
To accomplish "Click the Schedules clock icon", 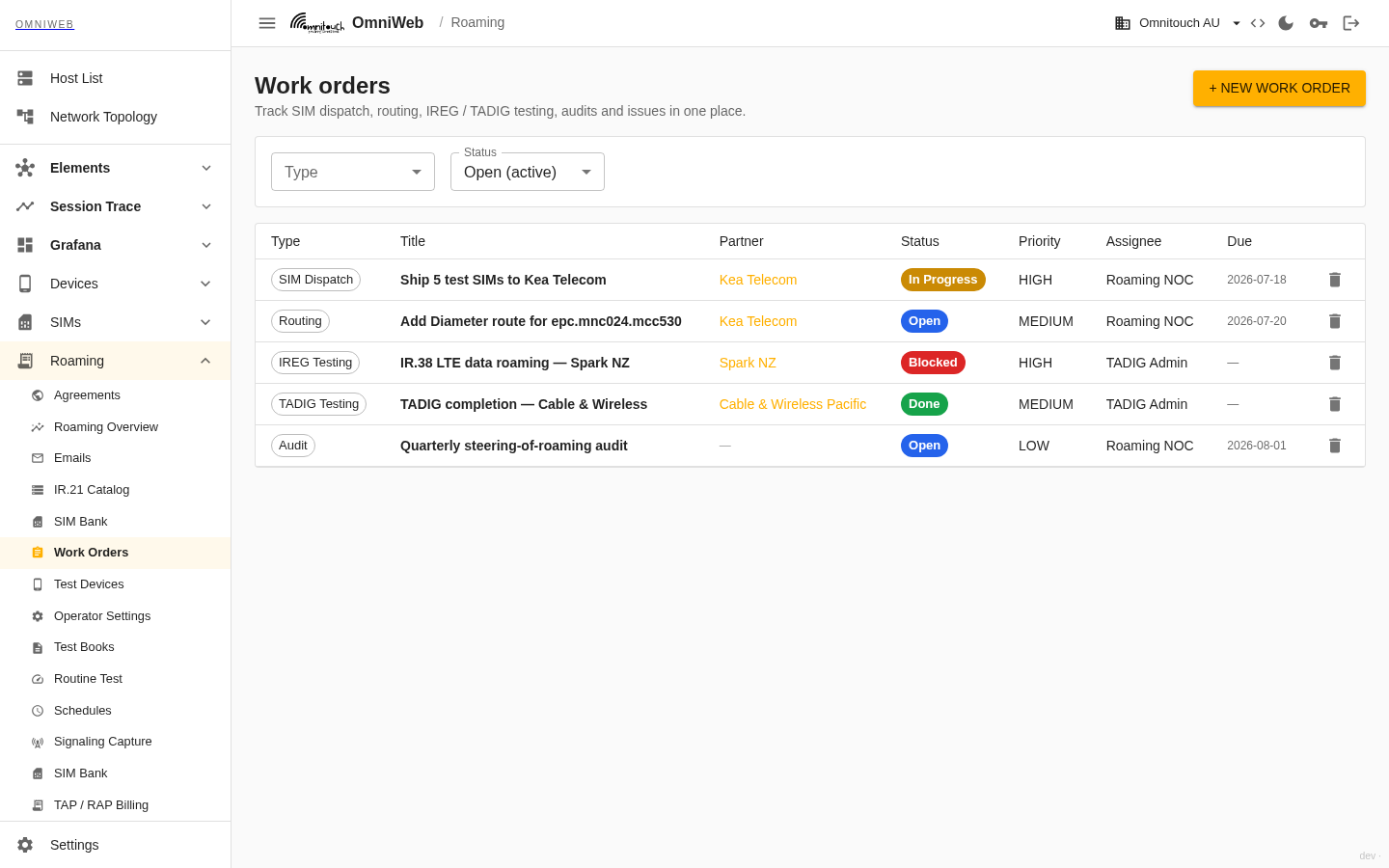I will click(x=38, y=711).
